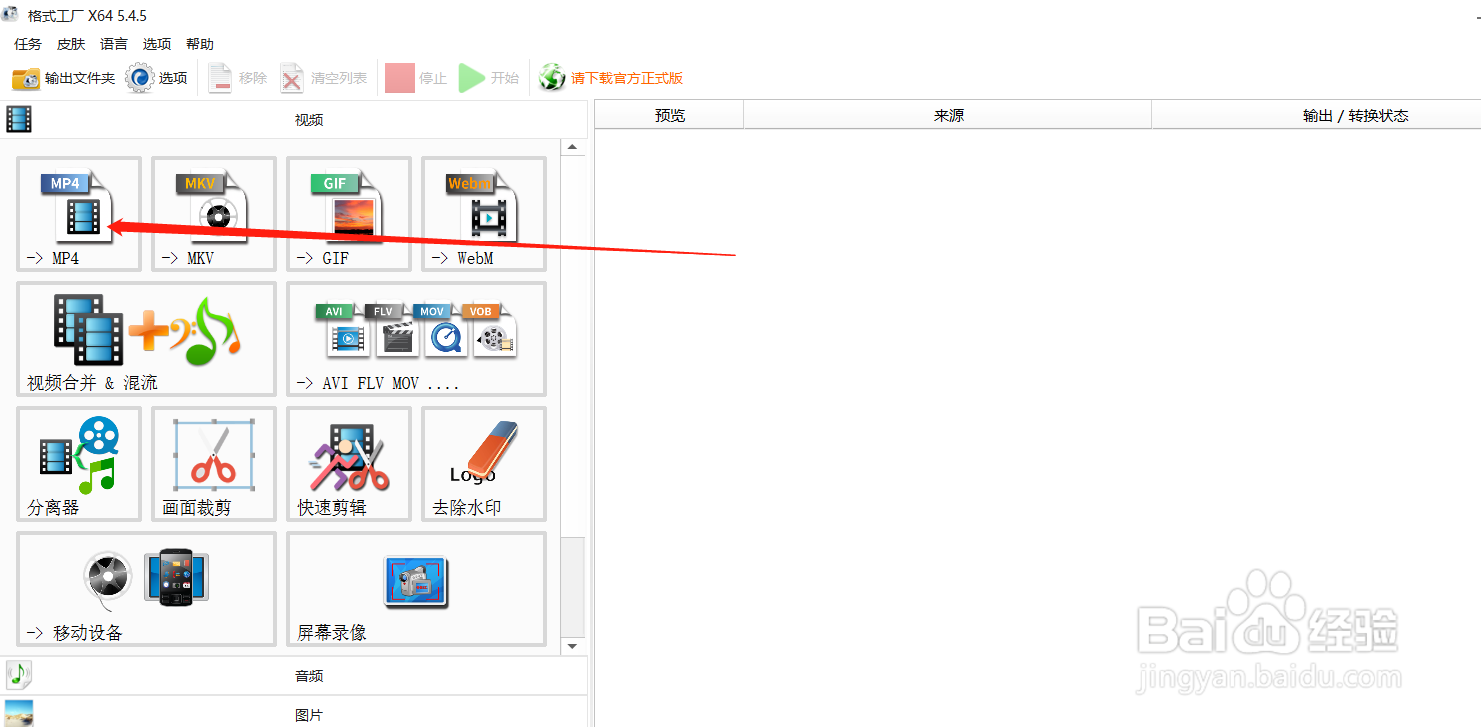Click the scroll up arrow of tool list
The height and width of the screenshot is (727, 1481).
pyautogui.click(x=572, y=148)
